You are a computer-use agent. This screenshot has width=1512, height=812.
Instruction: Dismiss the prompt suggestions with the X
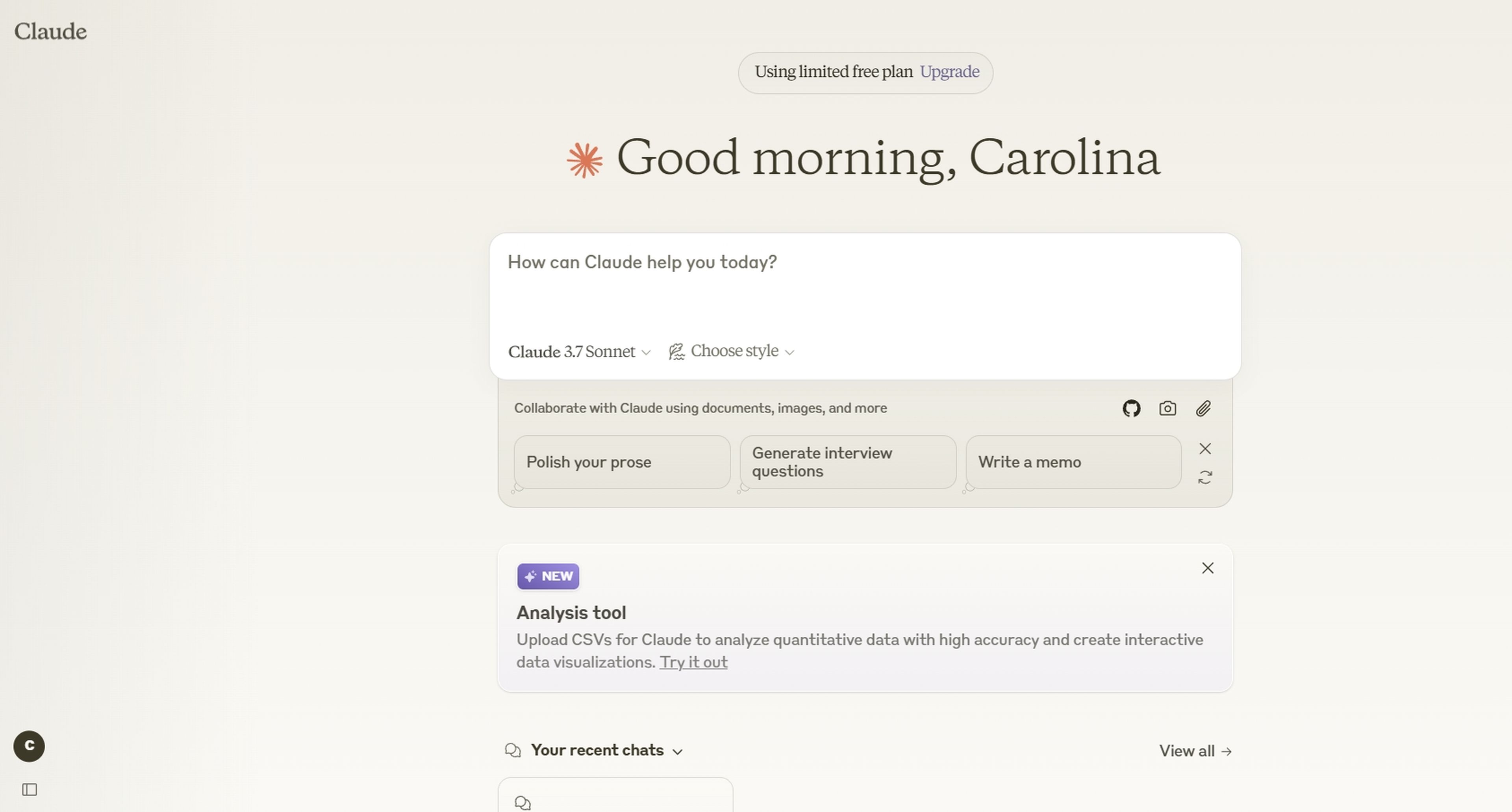click(1205, 449)
